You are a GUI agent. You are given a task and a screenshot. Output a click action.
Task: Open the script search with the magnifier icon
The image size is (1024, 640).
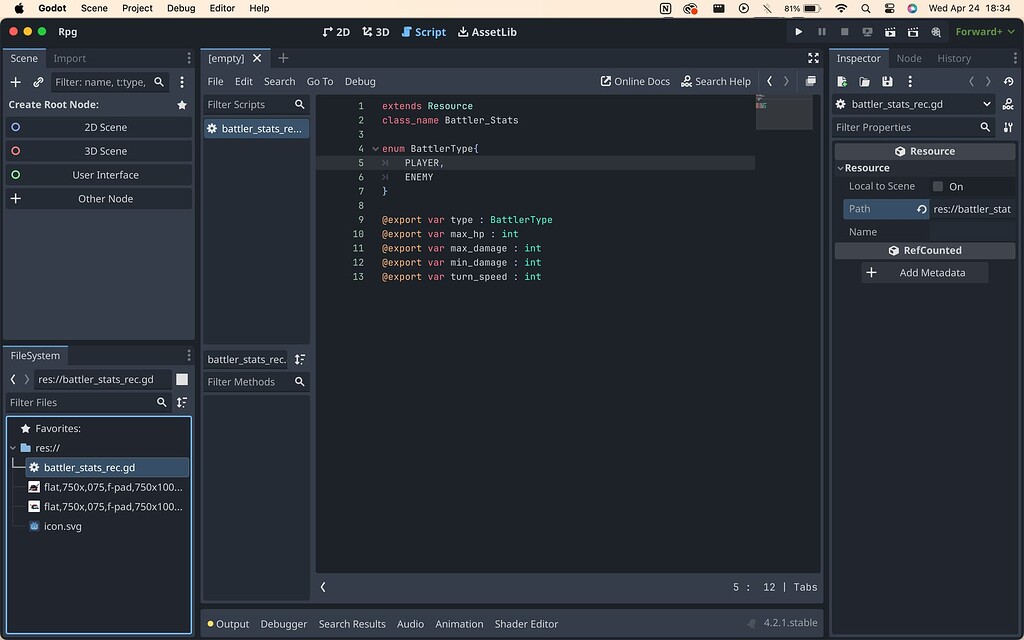[x=299, y=104]
